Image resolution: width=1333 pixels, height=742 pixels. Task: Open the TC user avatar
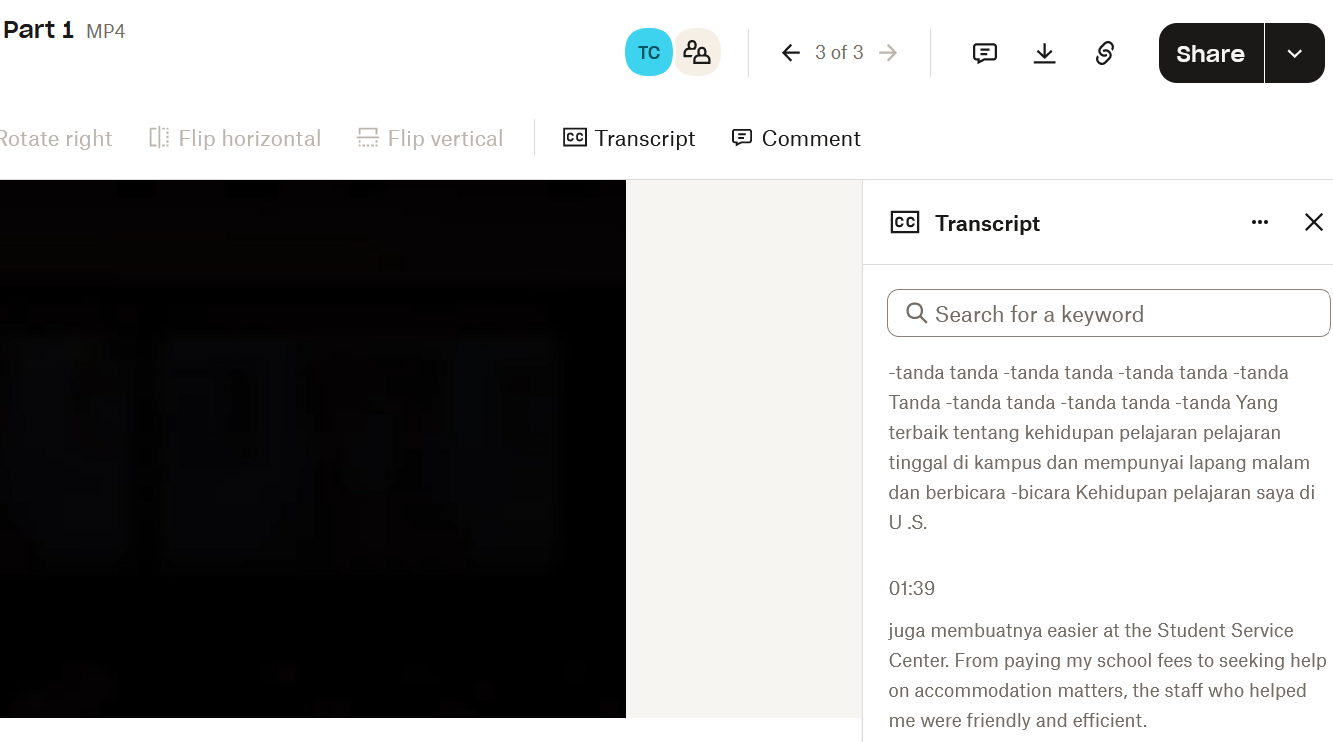click(649, 52)
